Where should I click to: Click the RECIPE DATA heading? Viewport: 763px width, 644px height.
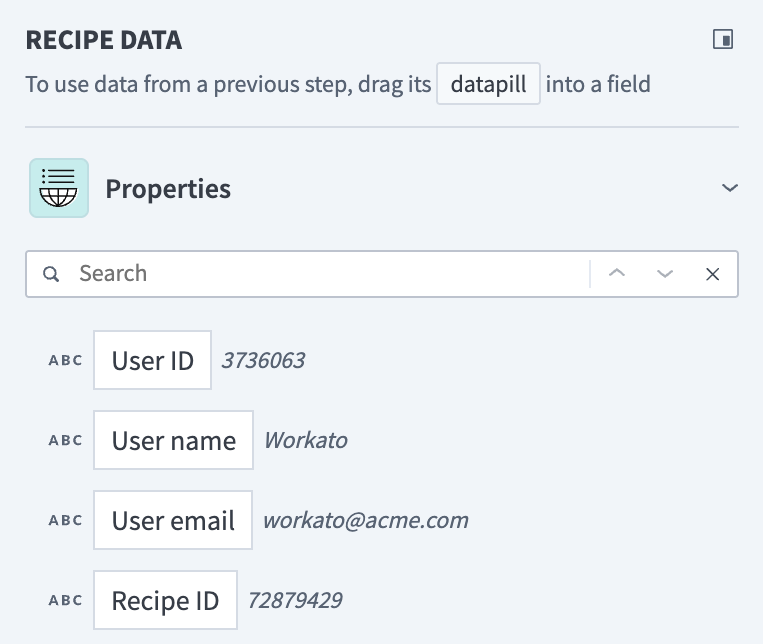coord(104,40)
